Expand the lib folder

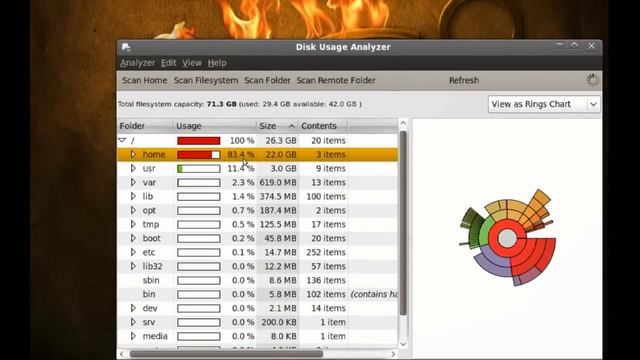[133, 196]
